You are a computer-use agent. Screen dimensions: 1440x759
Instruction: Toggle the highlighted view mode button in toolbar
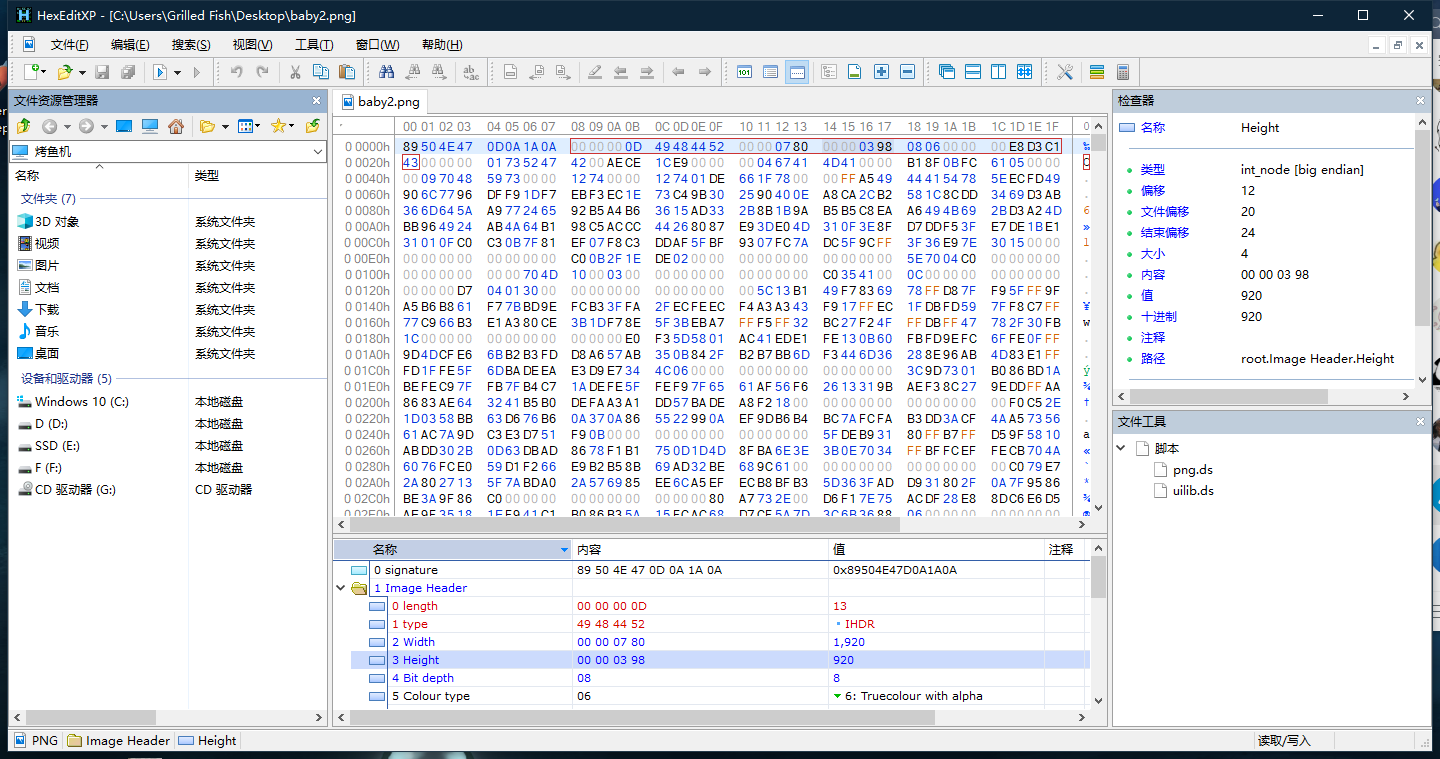tap(797, 72)
